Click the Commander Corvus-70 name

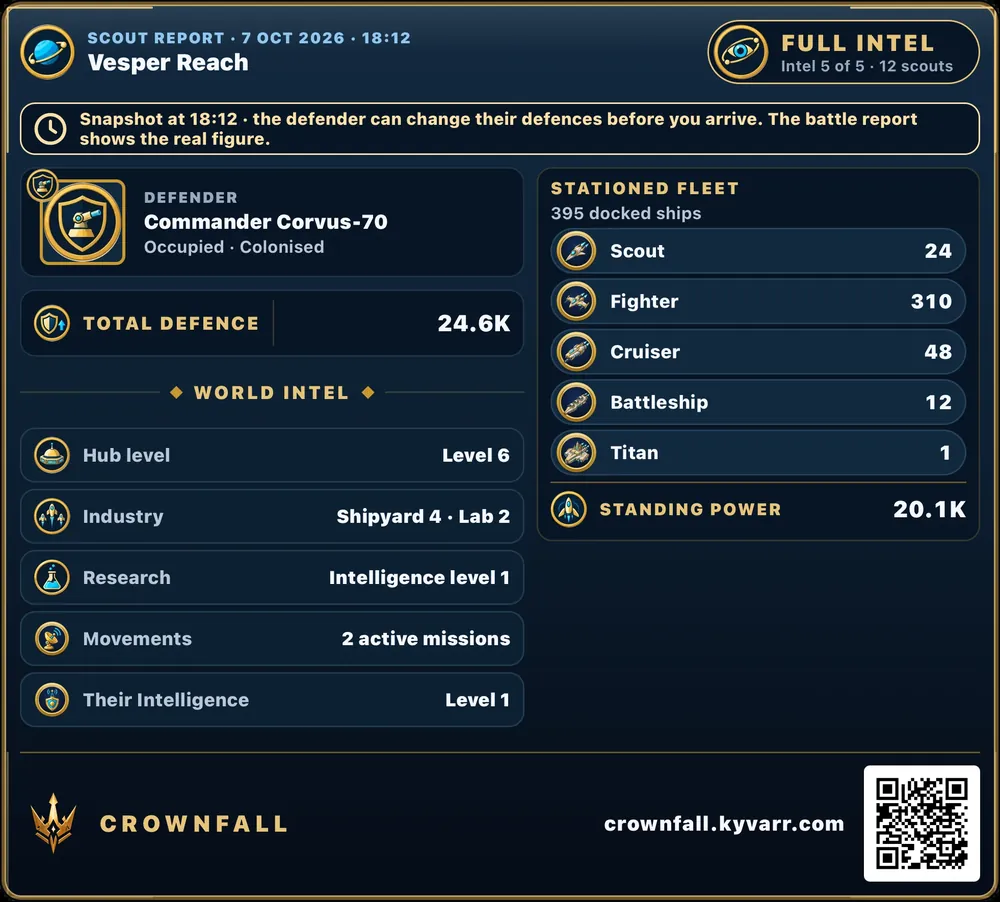pyautogui.click(x=265, y=221)
